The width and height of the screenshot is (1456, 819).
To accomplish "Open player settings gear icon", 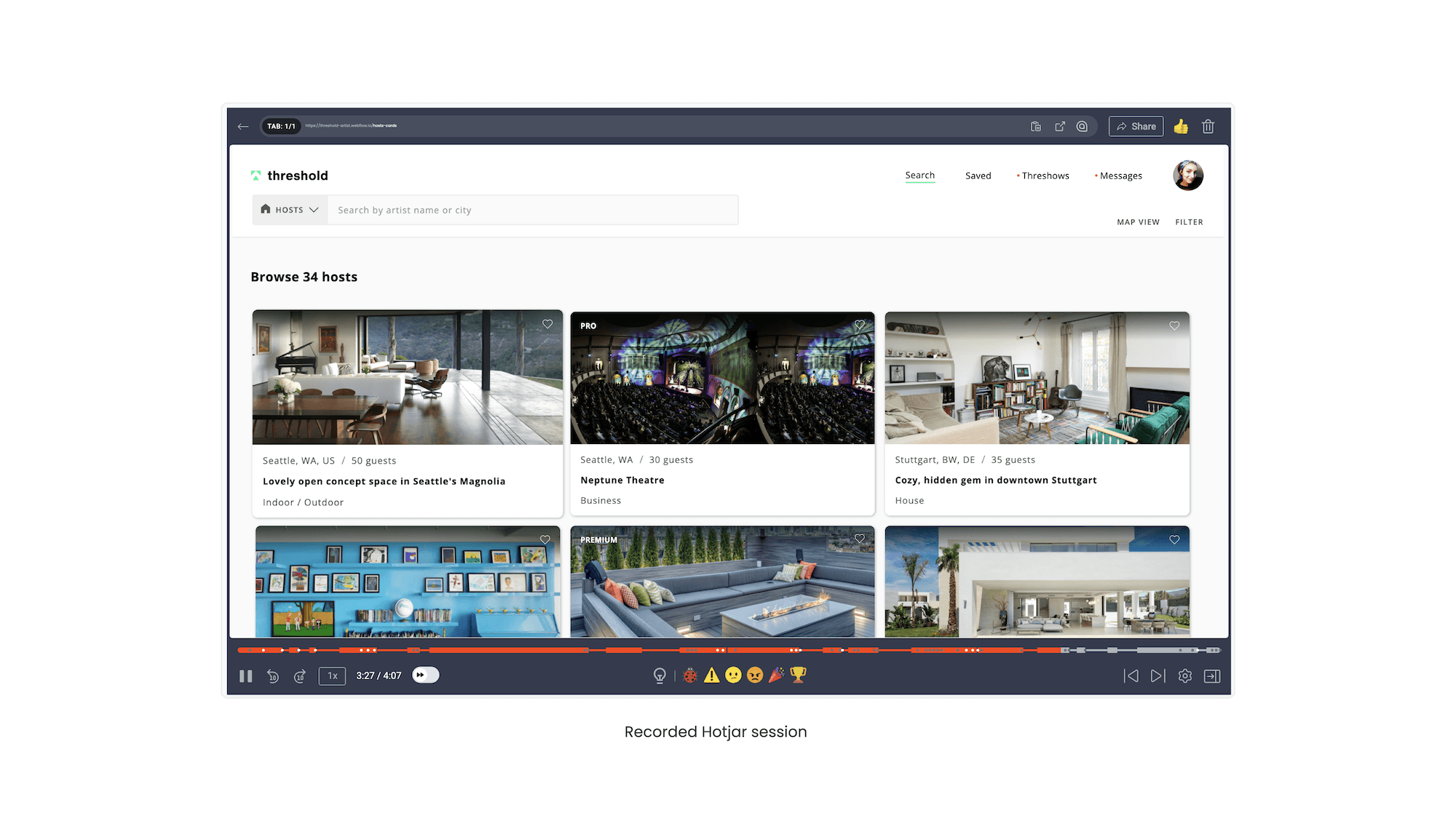I will (x=1185, y=676).
